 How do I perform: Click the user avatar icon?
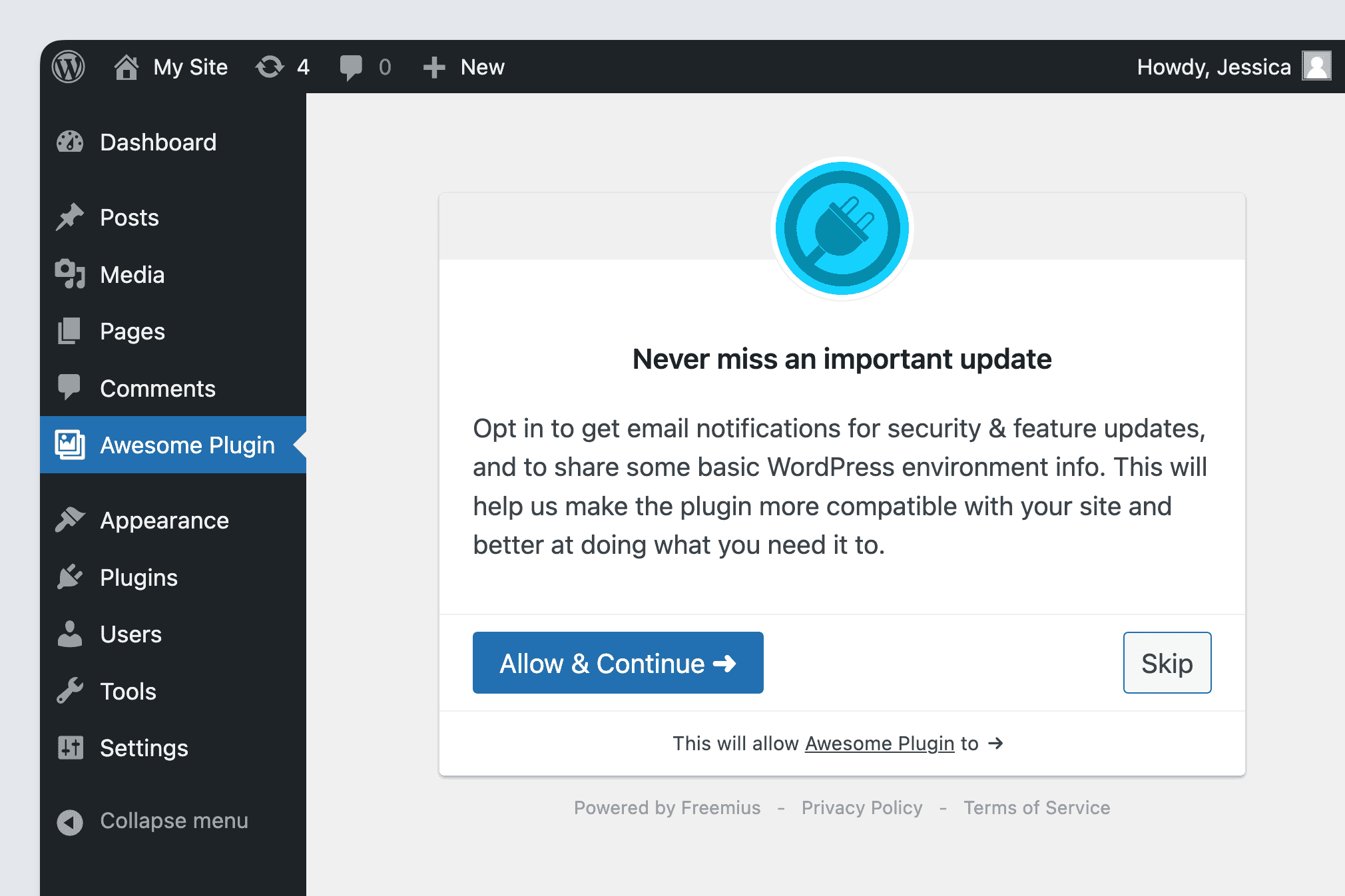(1316, 66)
